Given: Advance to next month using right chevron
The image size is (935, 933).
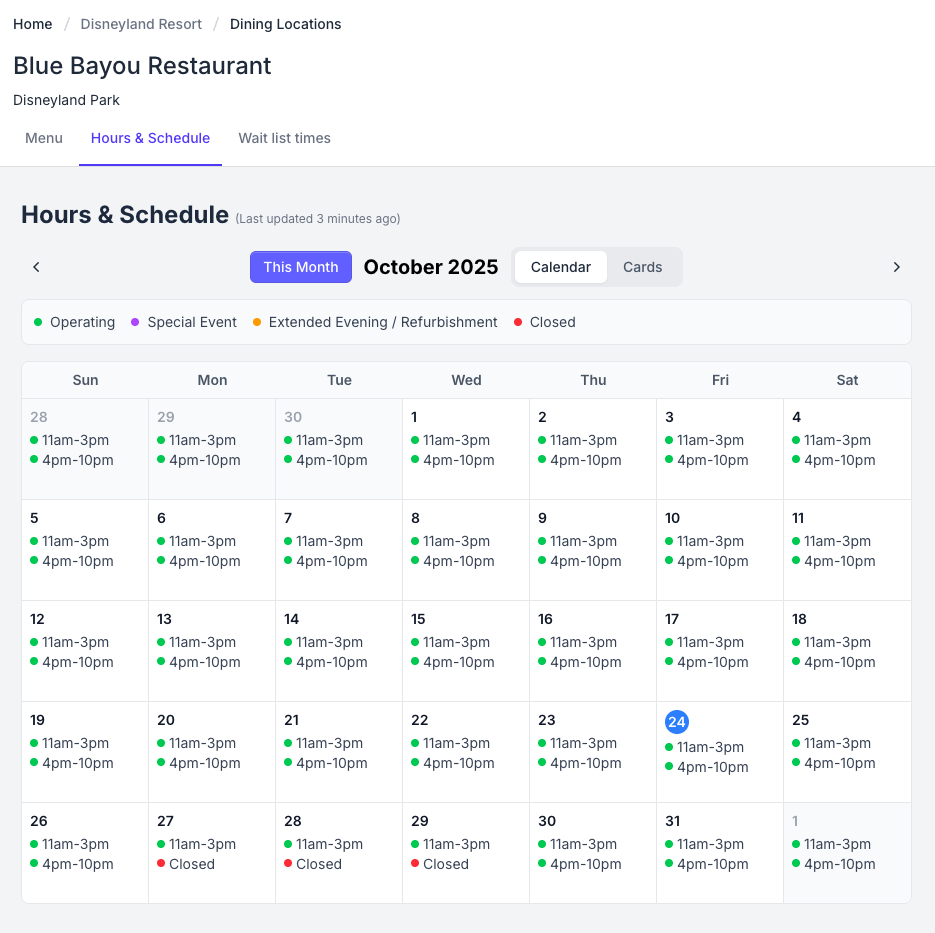Looking at the screenshot, I should [896, 267].
